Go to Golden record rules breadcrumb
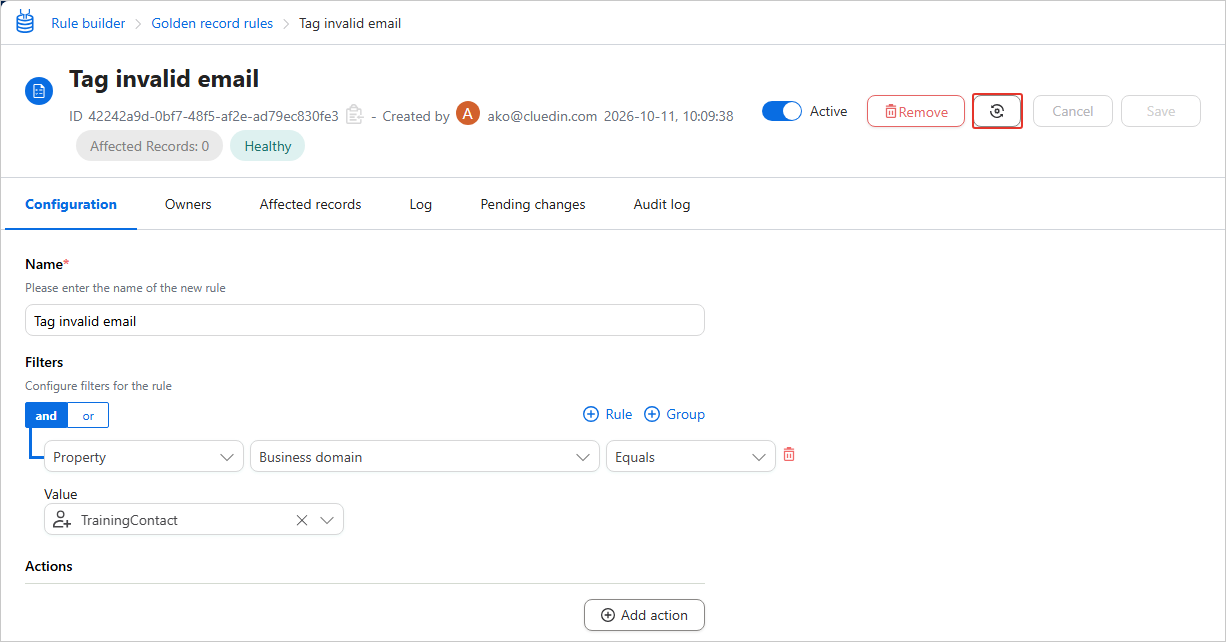 [x=212, y=23]
